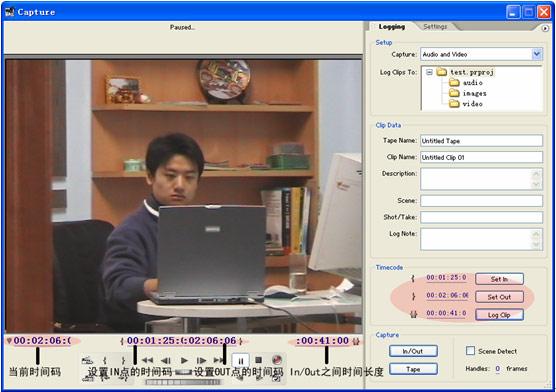Image resolution: width=556 pixels, height=392 pixels.
Task: Stop the tape with the Stop button
Action: [258, 360]
